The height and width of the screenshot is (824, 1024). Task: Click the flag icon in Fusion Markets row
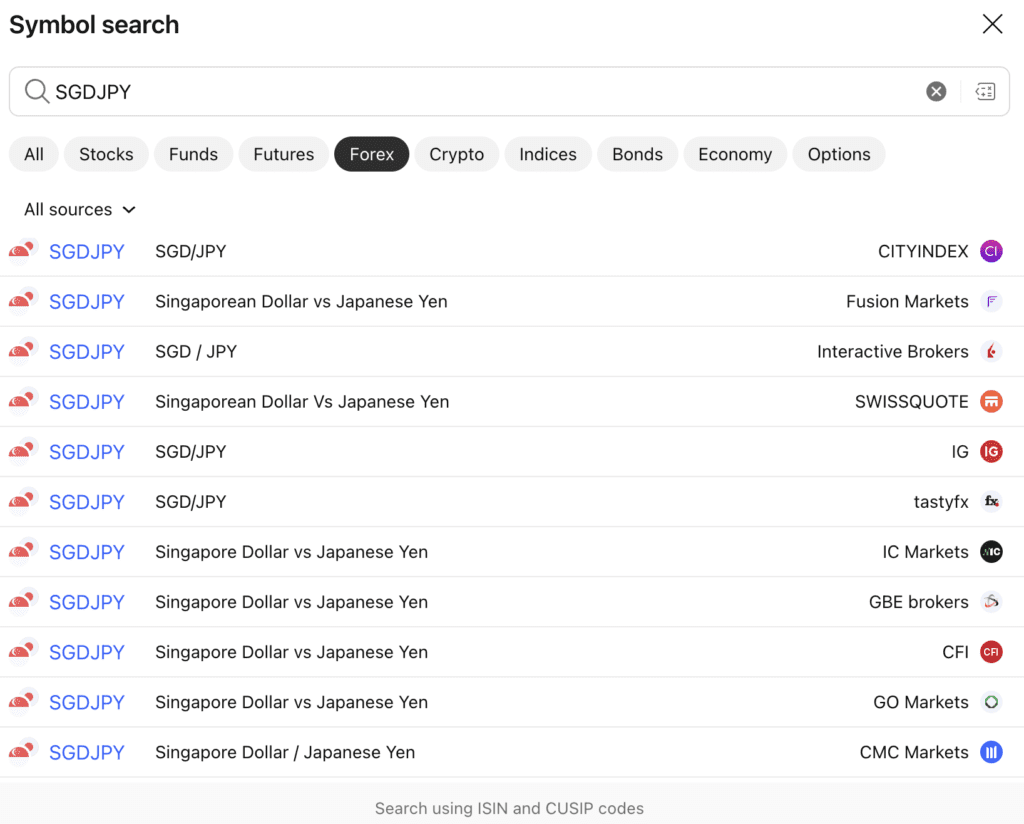[x=23, y=301]
